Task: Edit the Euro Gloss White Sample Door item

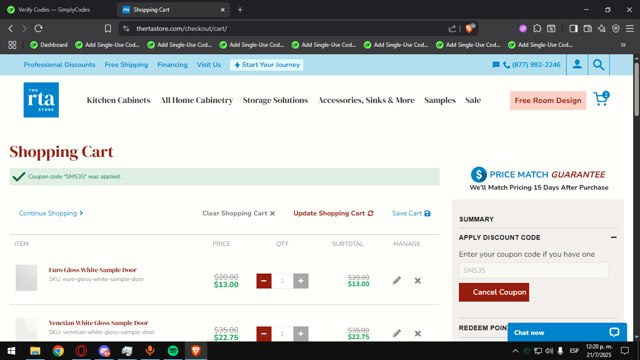Action: click(x=397, y=280)
